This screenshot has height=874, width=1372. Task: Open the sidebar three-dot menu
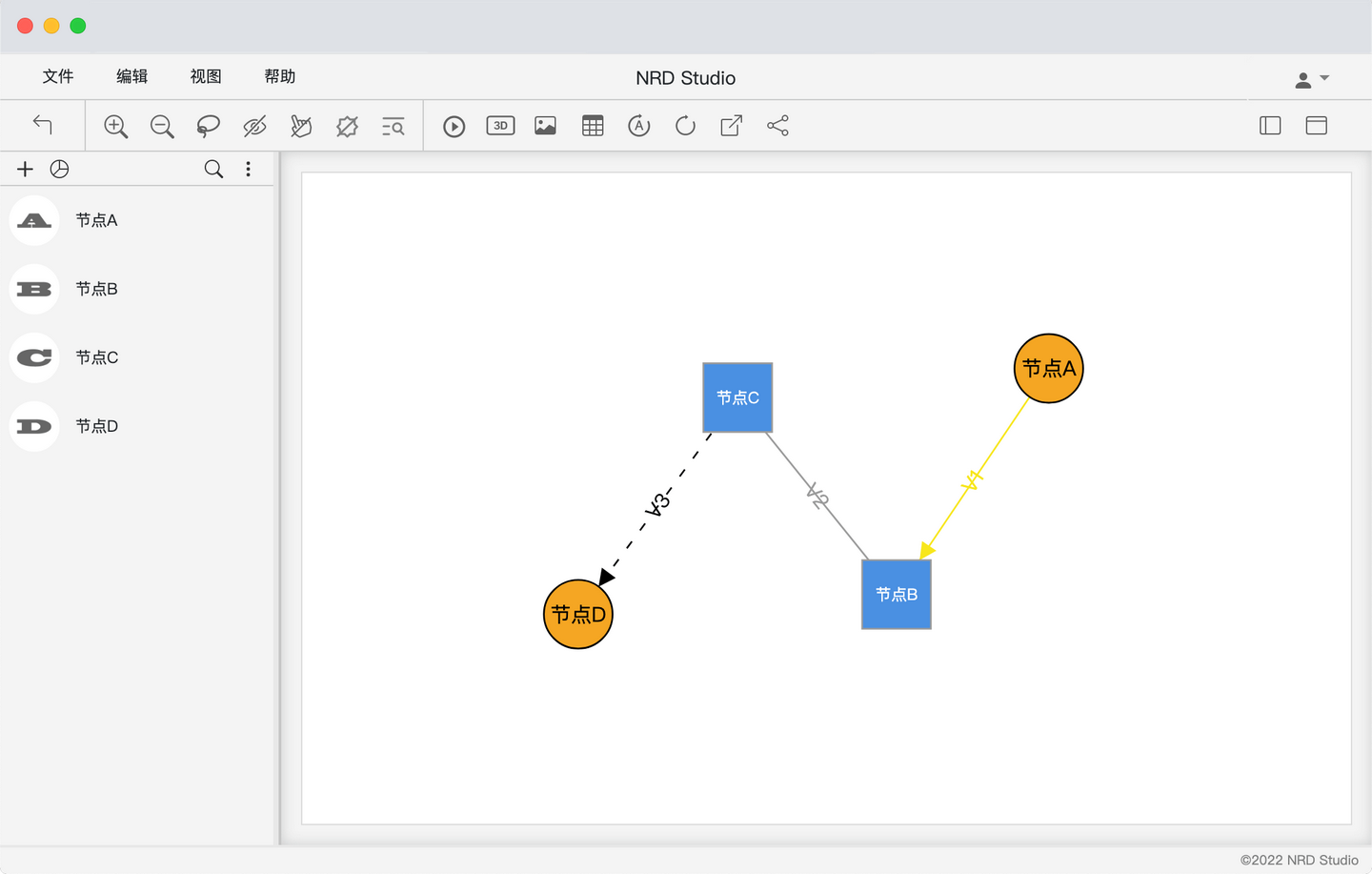pyautogui.click(x=248, y=169)
